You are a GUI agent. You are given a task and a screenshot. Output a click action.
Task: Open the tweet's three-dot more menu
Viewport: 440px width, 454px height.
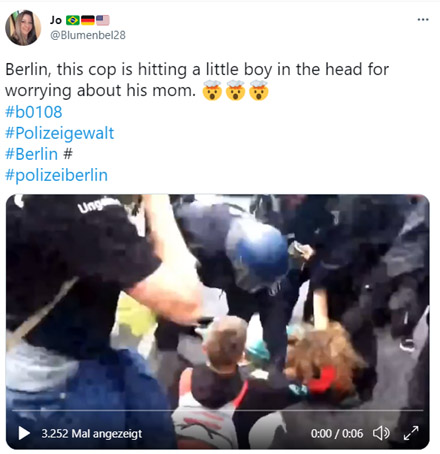coord(423,20)
